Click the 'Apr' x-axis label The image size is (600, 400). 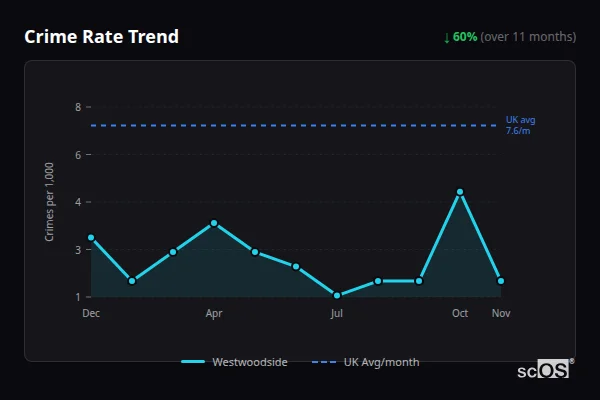[214, 313]
